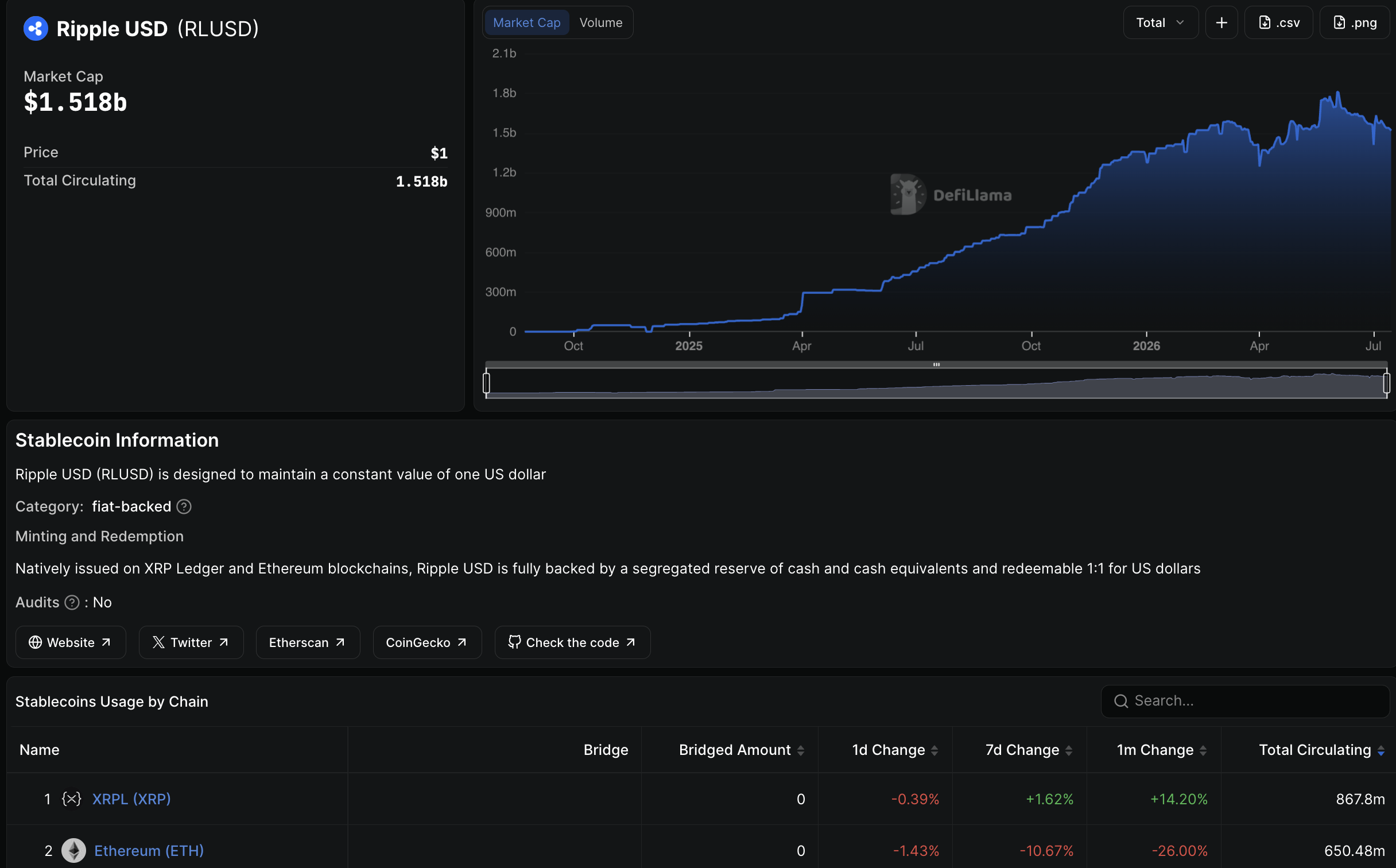The image size is (1396, 868).
Task: Click the GitHub icon on Check the code
Action: pyautogui.click(x=514, y=642)
